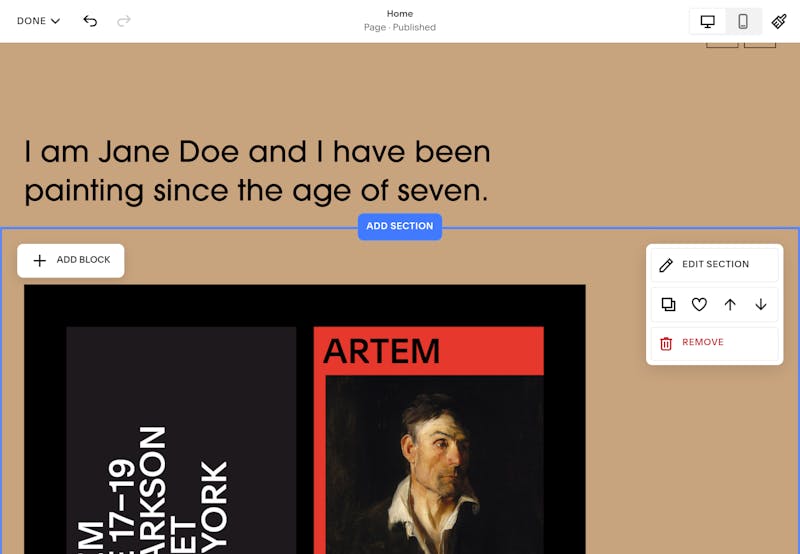Image resolution: width=800 pixels, height=554 pixels.
Task: Select the Jane Doe heading text
Action: (258, 171)
